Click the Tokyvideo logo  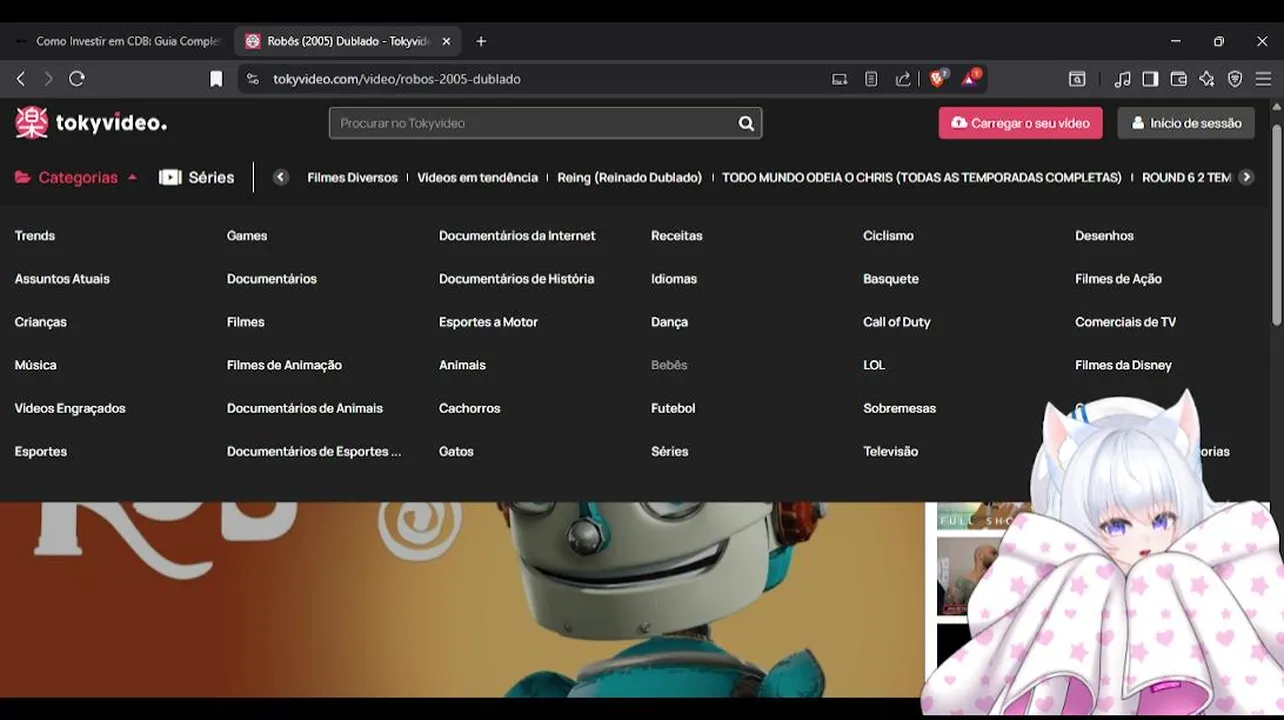pyautogui.click(x=91, y=123)
